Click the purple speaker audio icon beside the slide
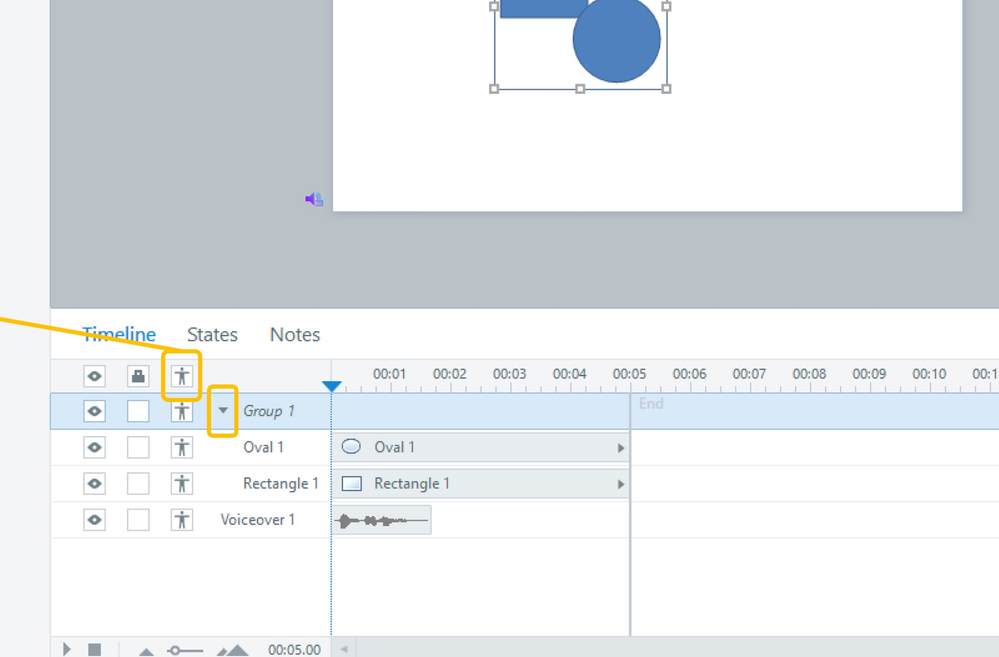The image size is (999, 657). coord(313,199)
